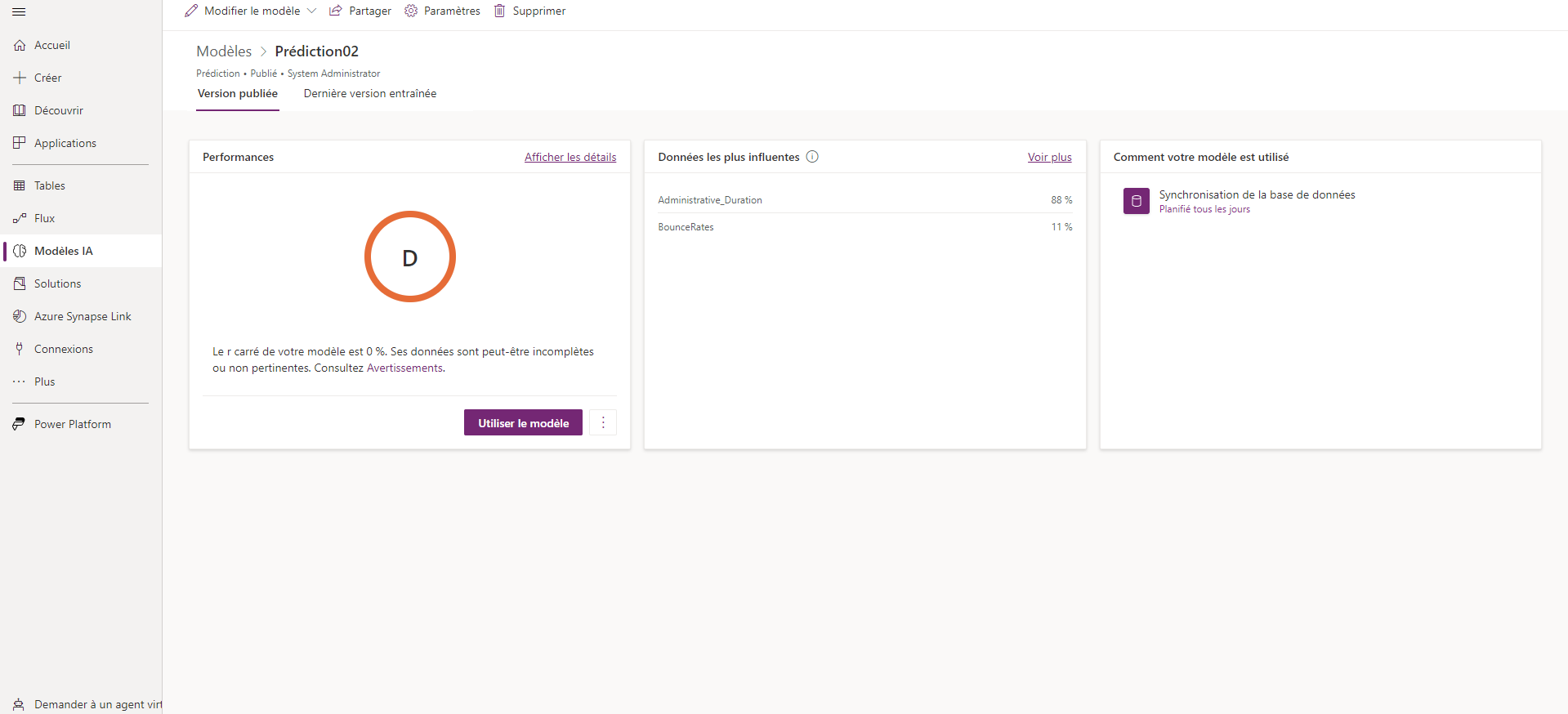Go back to Modèles breadcrumb
The image size is (1568, 714).
click(x=224, y=51)
